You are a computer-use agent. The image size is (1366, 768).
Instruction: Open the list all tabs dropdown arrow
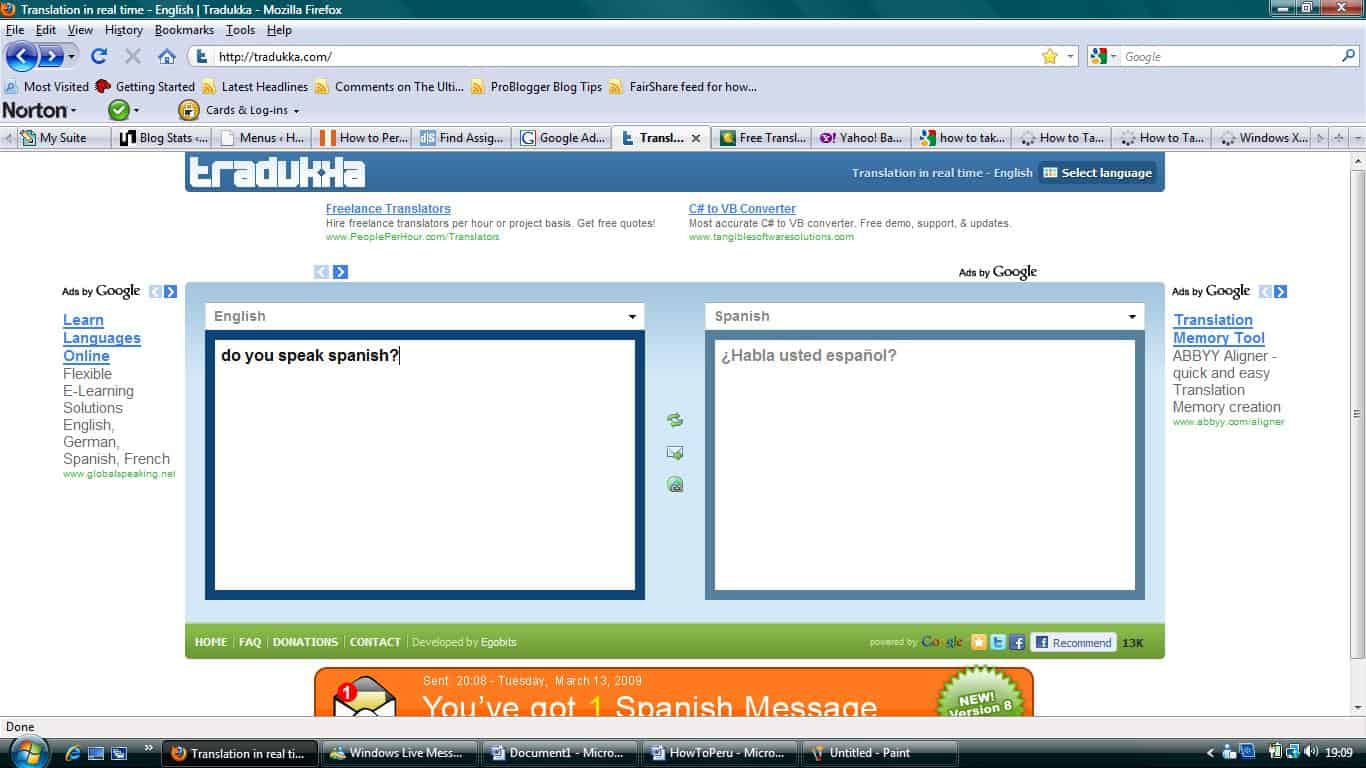click(1358, 138)
